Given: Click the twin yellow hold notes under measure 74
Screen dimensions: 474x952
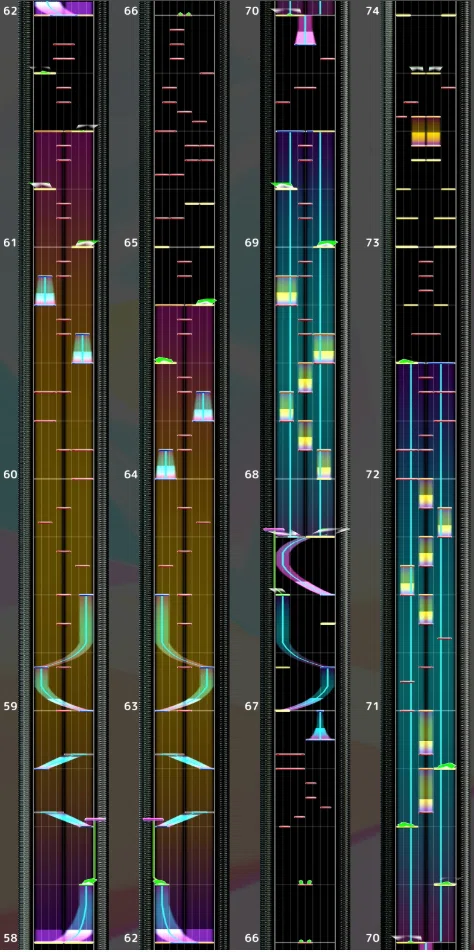Looking at the screenshot, I should click(425, 131).
